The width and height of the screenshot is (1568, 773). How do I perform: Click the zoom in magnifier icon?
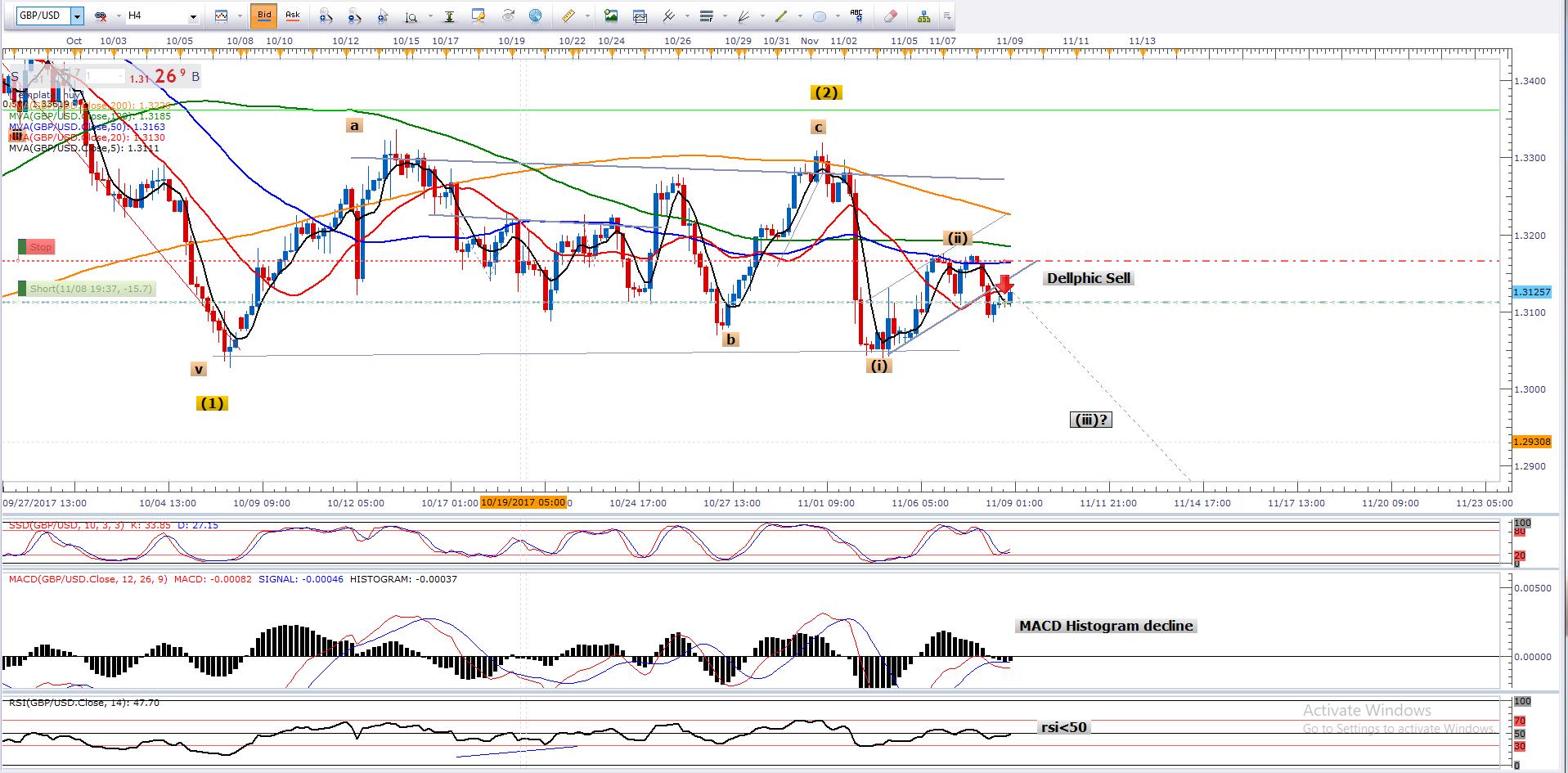click(x=326, y=16)
